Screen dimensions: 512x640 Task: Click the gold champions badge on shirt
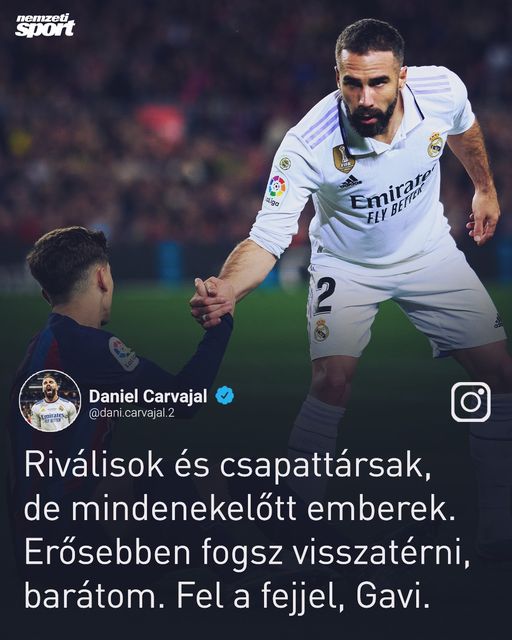click(x=343, y=159)
